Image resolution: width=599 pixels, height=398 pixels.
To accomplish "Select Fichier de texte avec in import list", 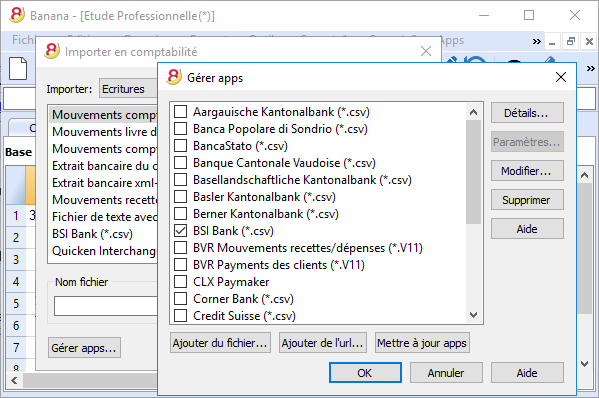I will pos(103,217).
